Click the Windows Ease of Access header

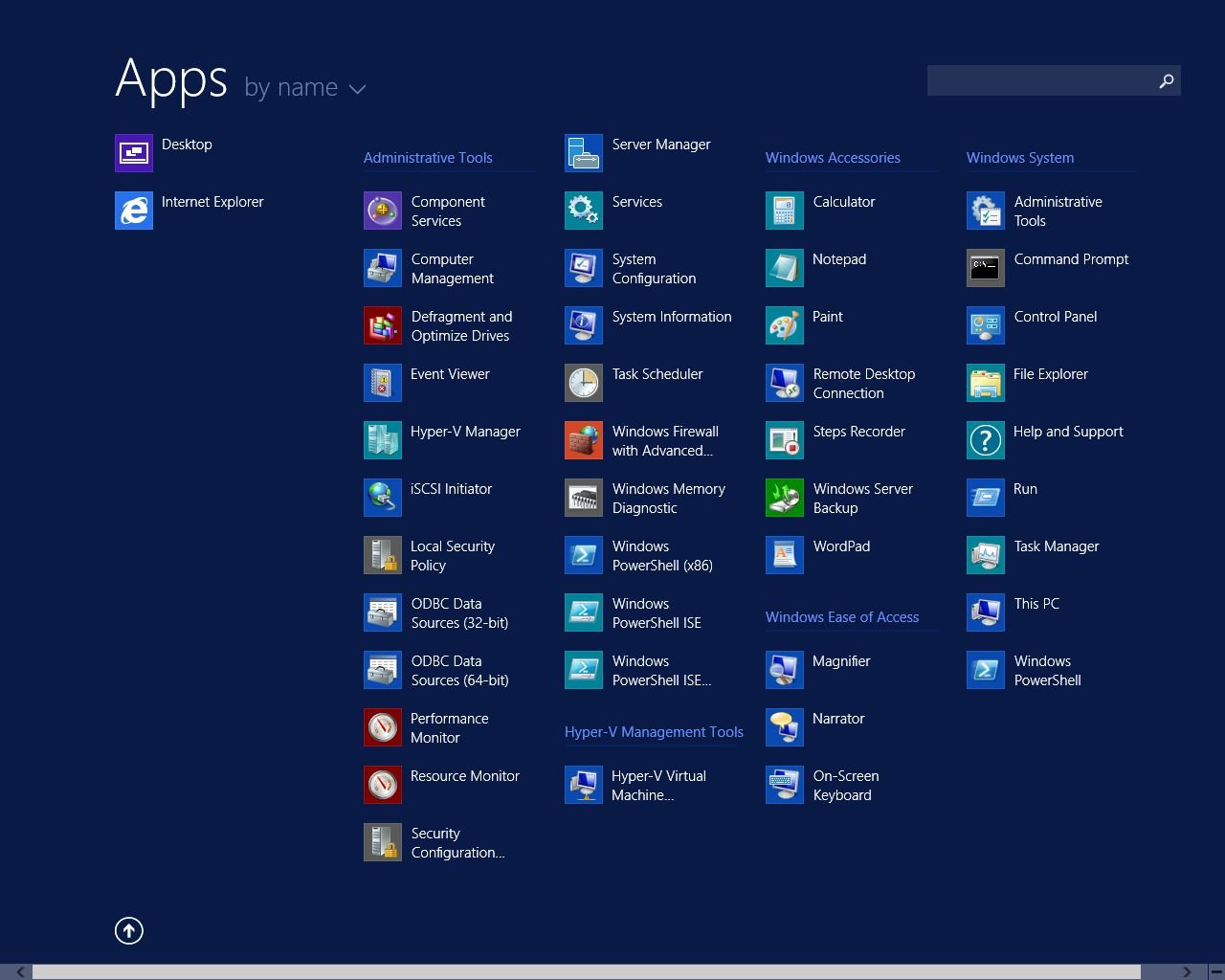tap(842, 617)
